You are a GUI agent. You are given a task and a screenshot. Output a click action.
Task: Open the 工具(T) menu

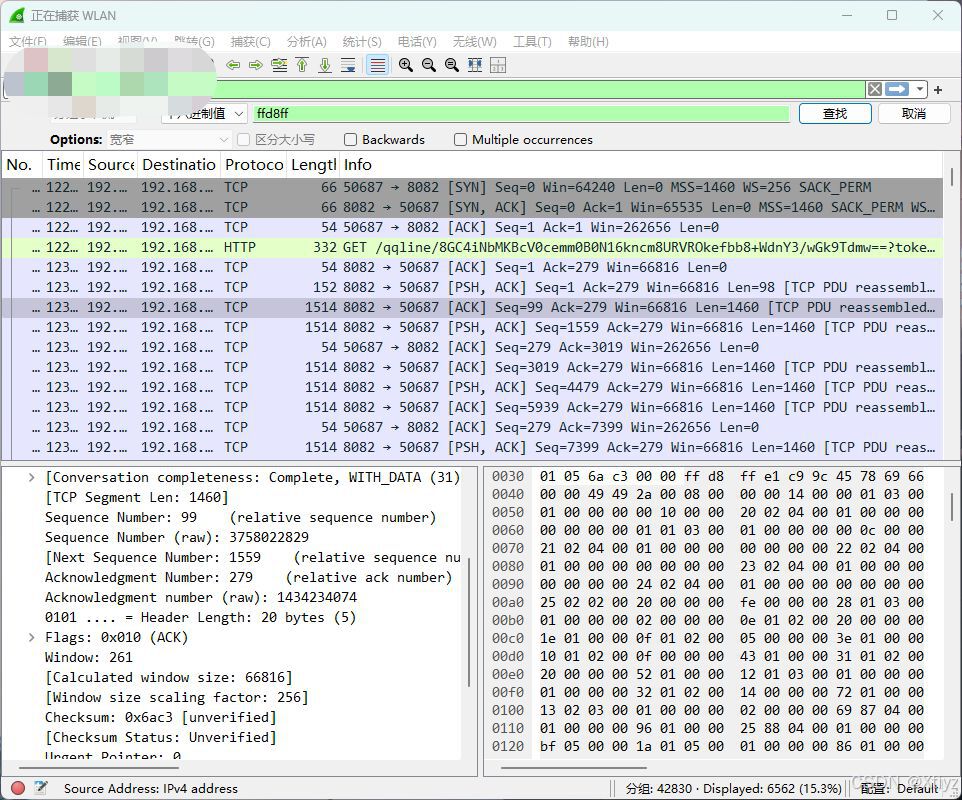tap(532, 42)
